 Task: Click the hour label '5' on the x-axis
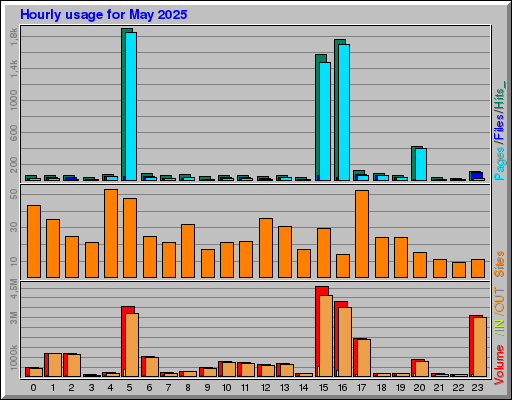[129, 388]
